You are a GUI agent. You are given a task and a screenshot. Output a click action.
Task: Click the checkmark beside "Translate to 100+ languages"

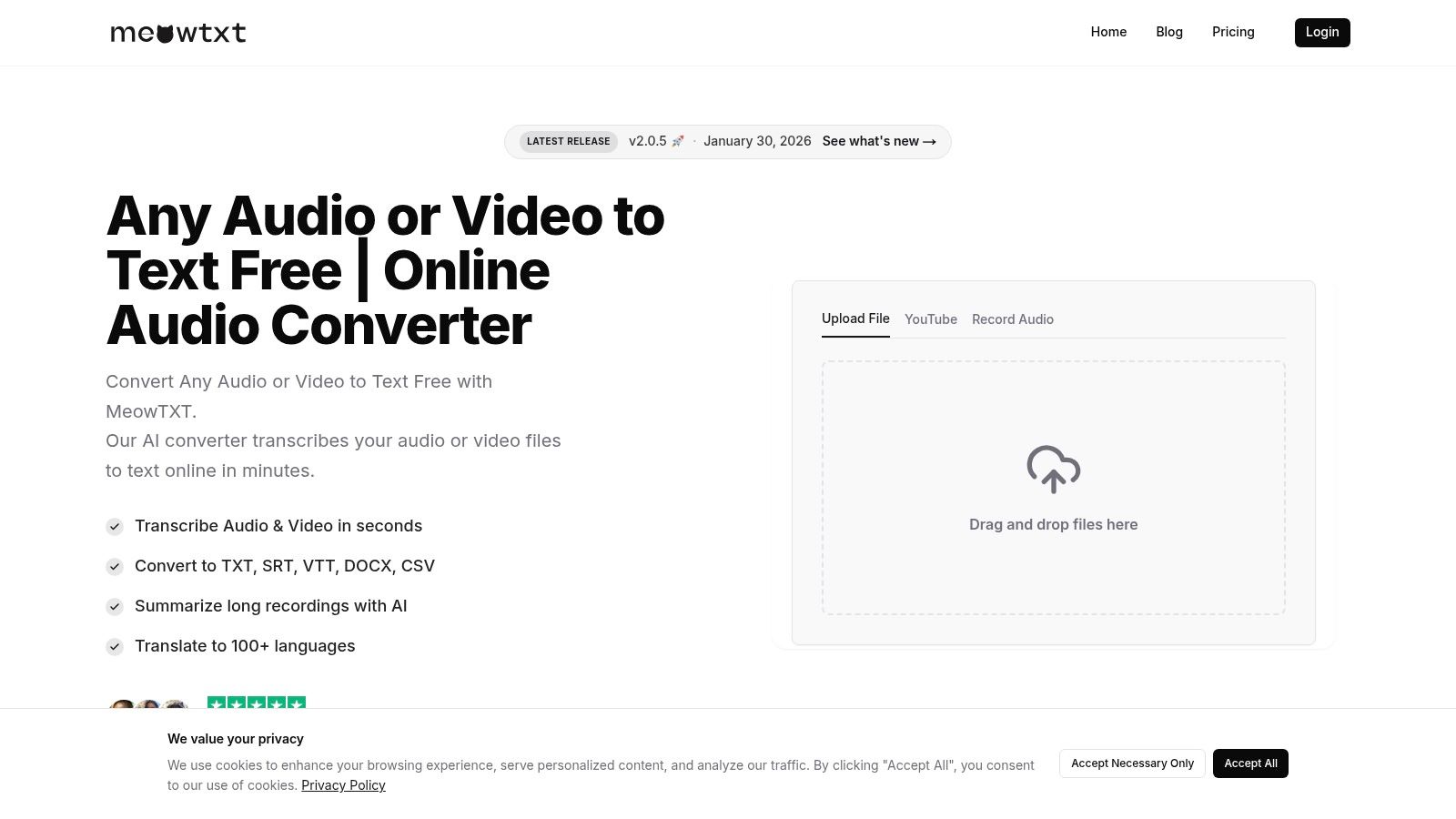(x=115, y=647)
